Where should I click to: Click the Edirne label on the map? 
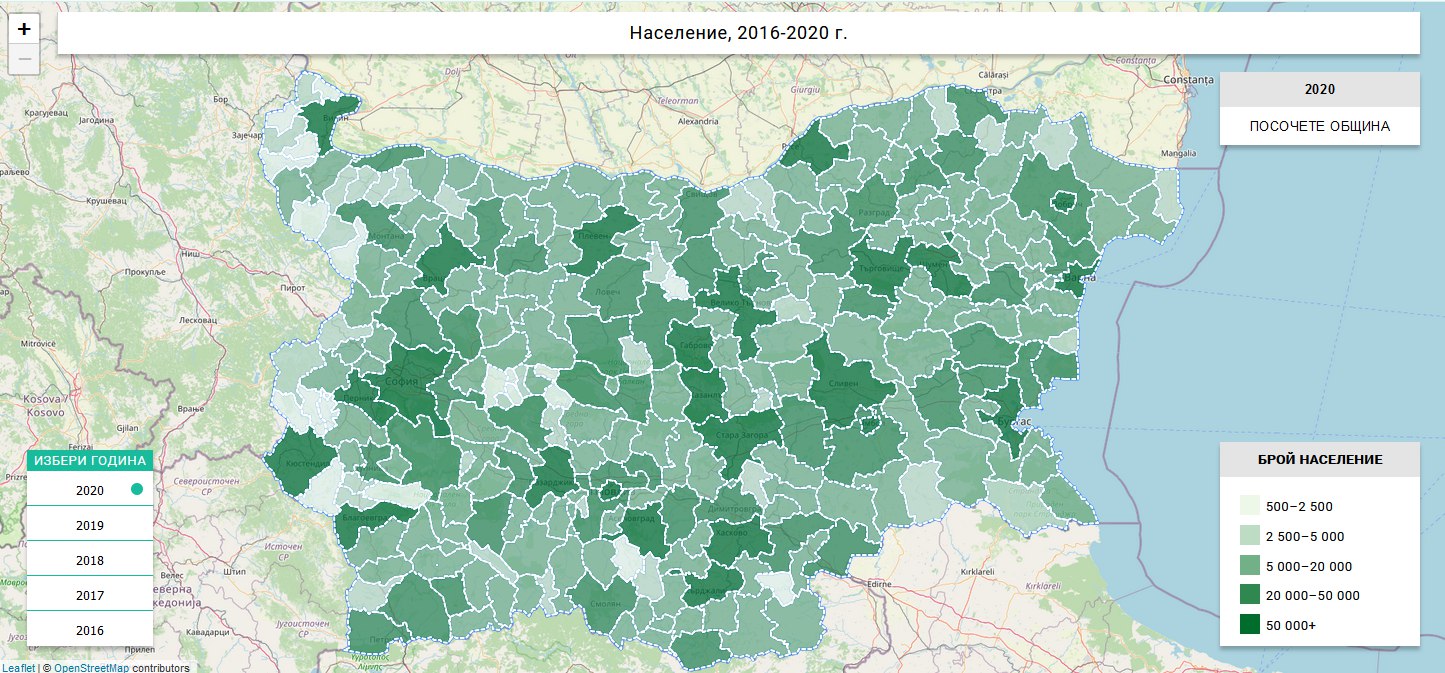coord(879,583)
